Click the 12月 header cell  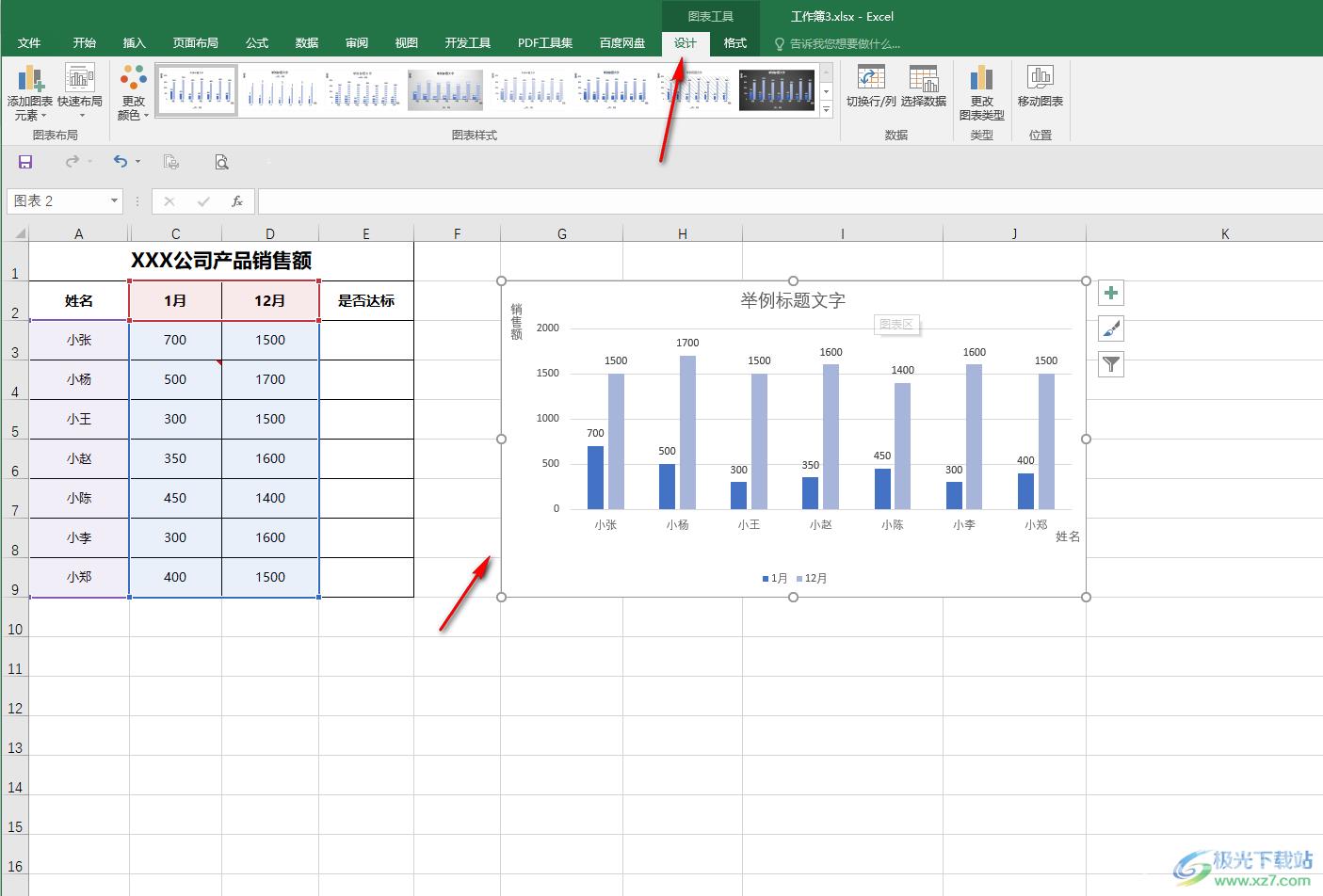(270, 301)
